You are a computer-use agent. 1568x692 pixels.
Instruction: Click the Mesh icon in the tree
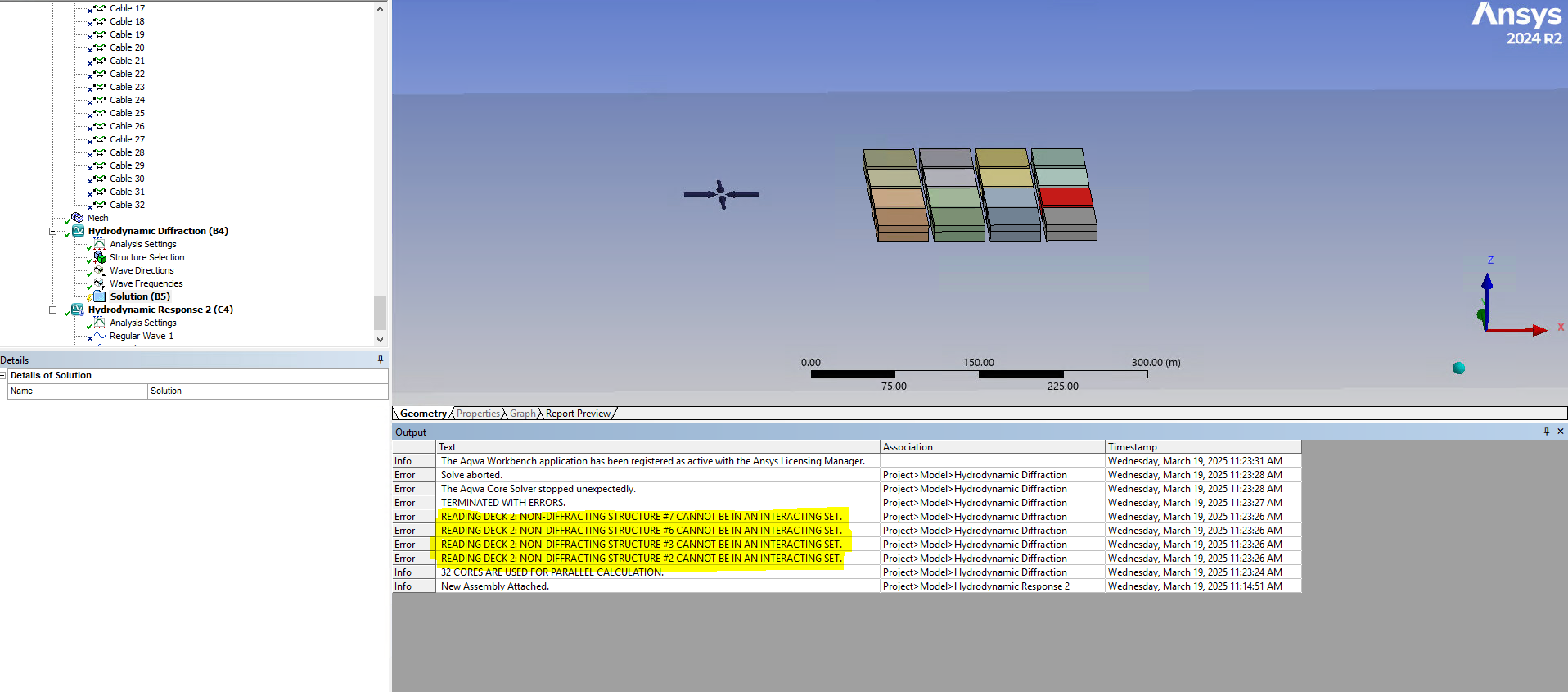click(78, 218)
